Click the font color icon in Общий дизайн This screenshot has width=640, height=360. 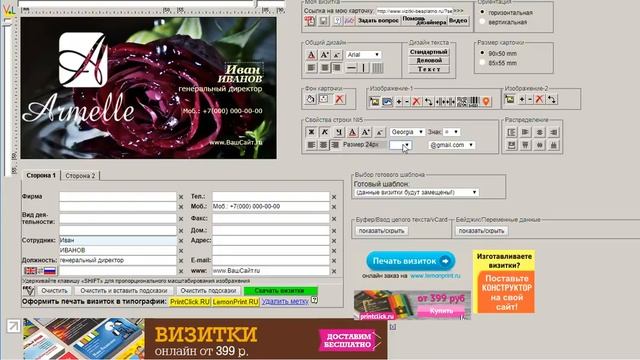(311, 55)
